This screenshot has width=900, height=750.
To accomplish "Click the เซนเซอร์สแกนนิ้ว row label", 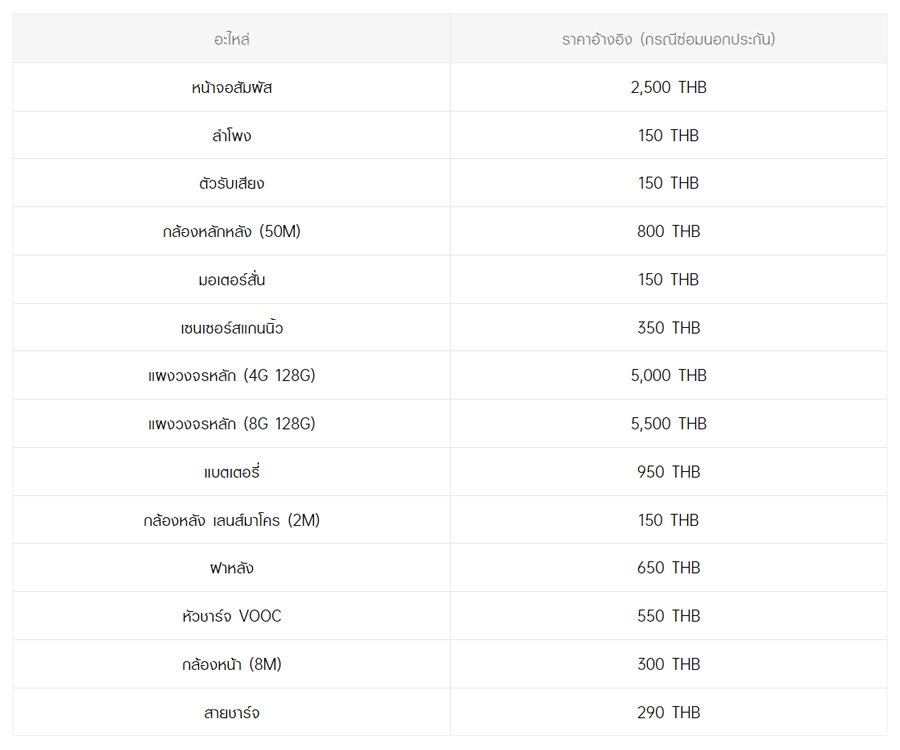I will tap(231, 327).
